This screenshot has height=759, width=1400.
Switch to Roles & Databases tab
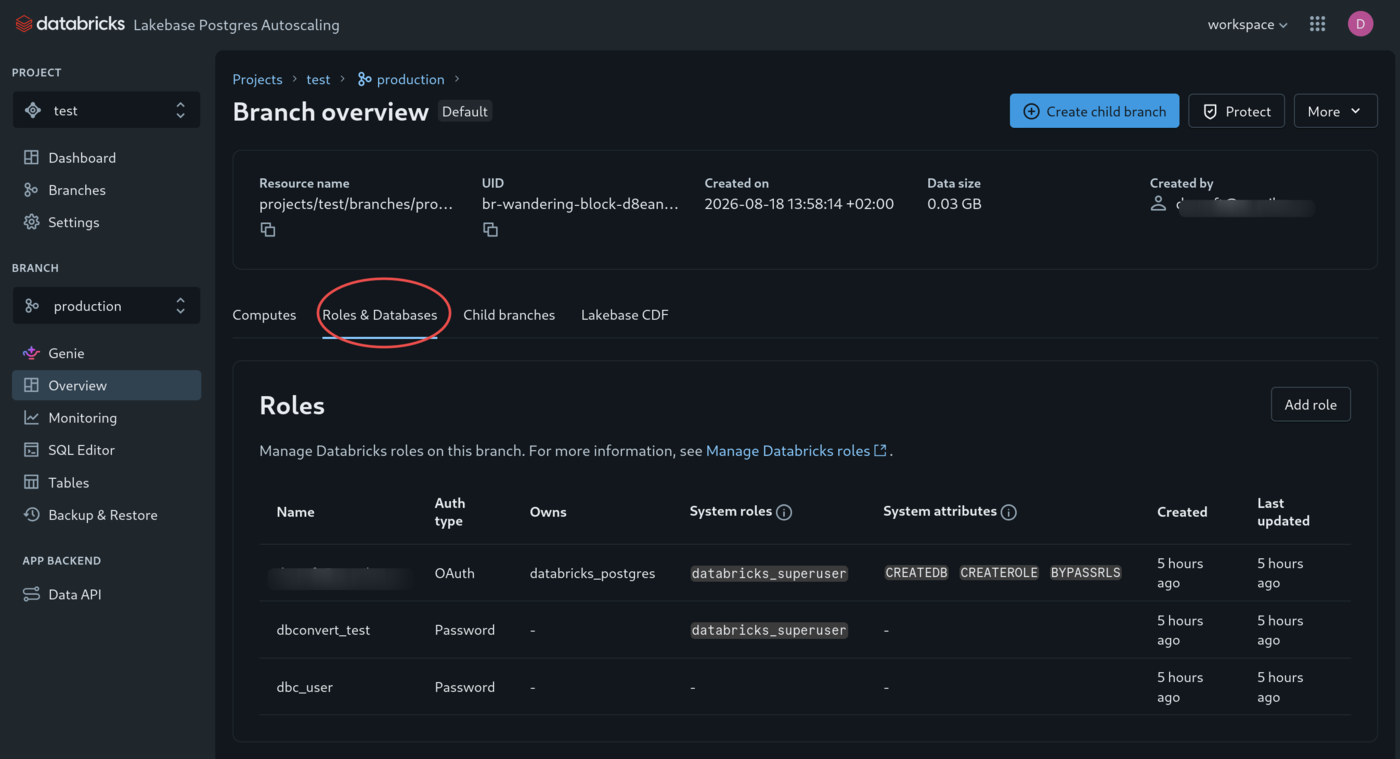(x=379, y=314)
